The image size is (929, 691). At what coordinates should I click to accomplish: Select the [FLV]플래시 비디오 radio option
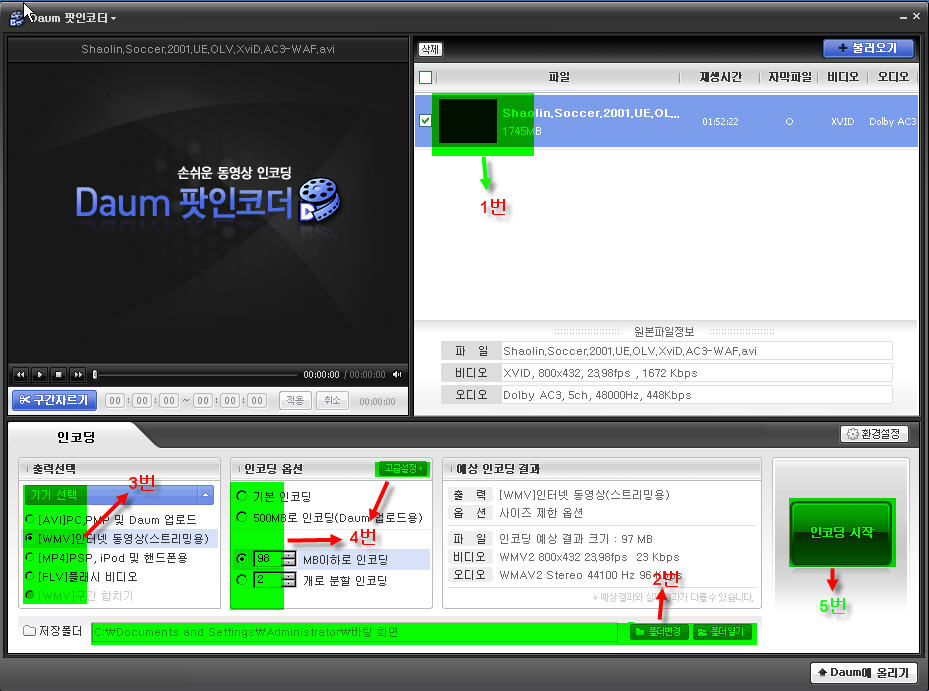pos(30,576)
